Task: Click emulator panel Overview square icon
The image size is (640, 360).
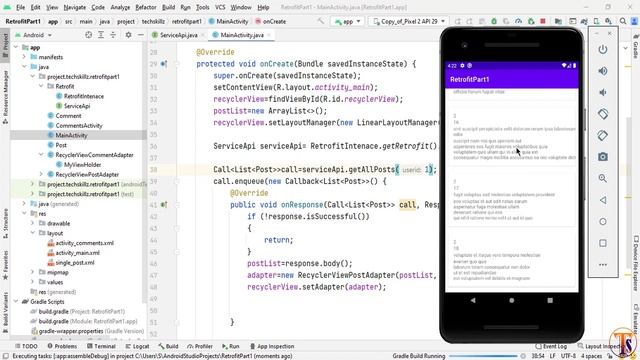Action: point(602,243)
